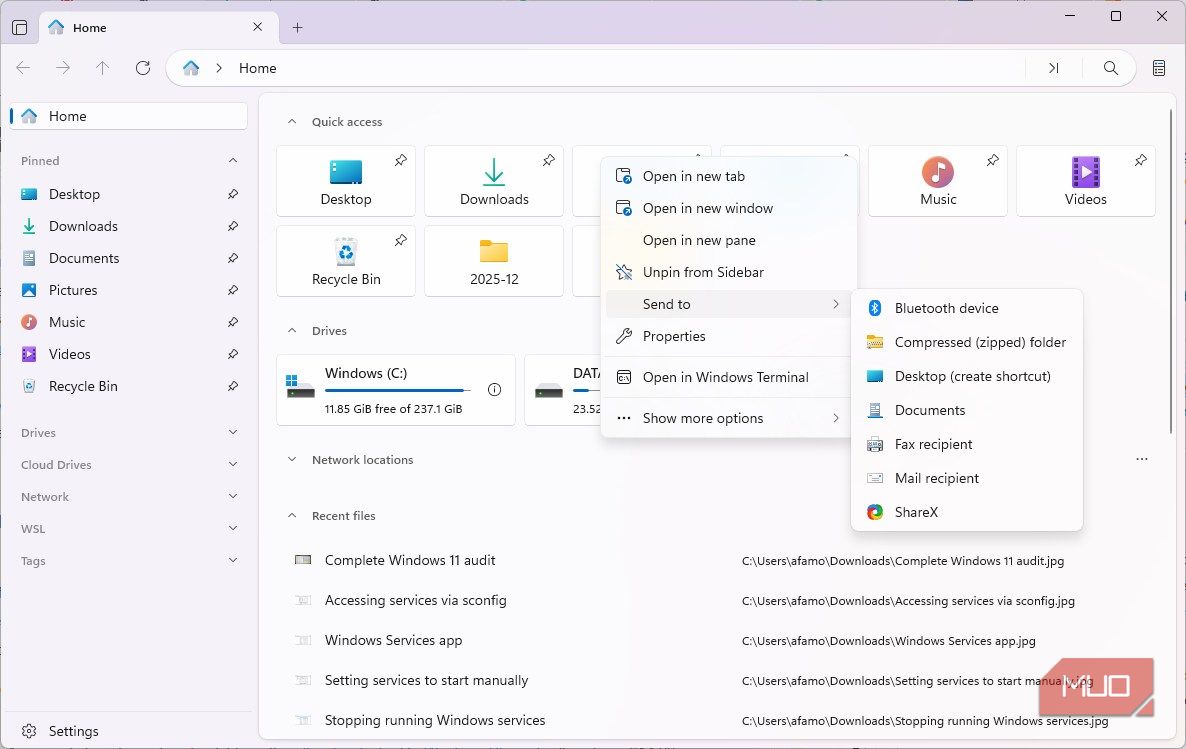The height and width of the screenshot is (749, 1186).
Task: Open Desktop from the sidebar Pinned list
Action: coord(129,194)
